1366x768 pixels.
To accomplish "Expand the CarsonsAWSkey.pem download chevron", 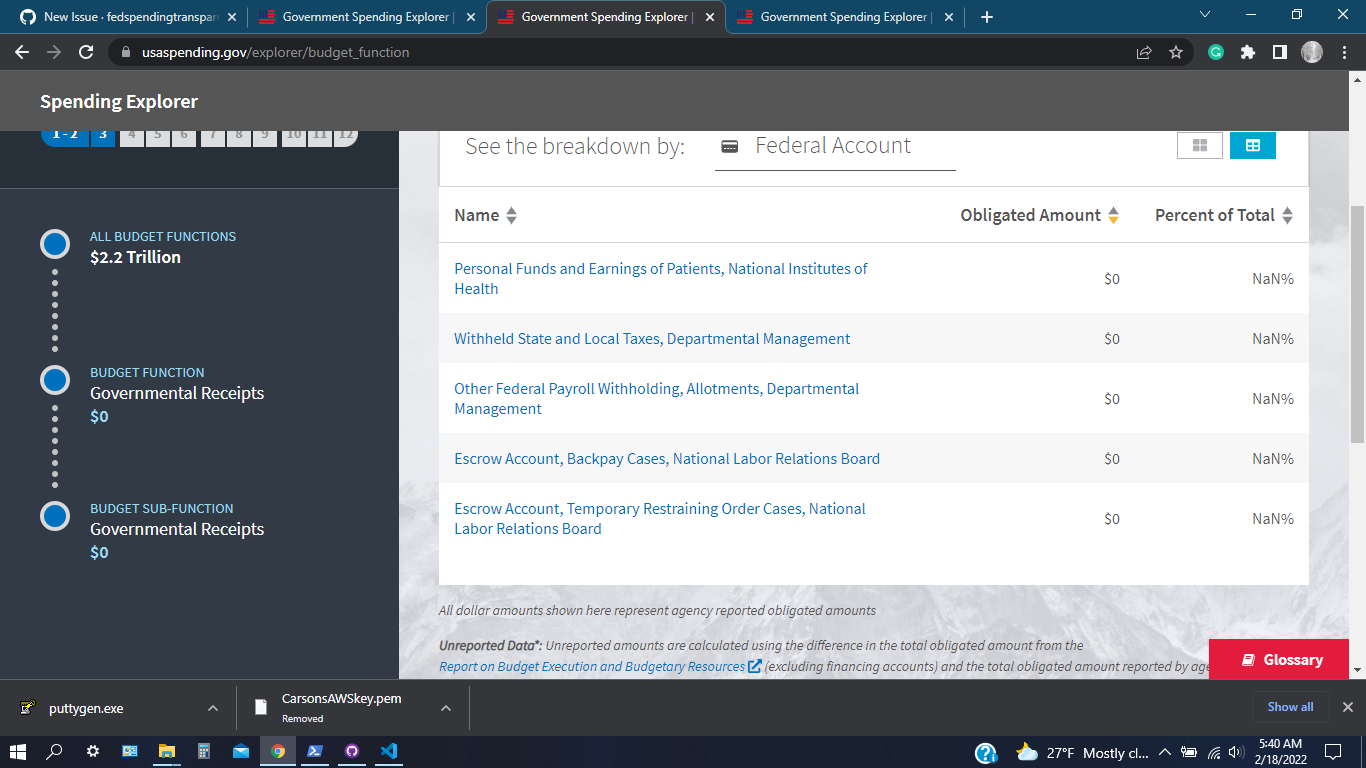I will tap(446, 707).
